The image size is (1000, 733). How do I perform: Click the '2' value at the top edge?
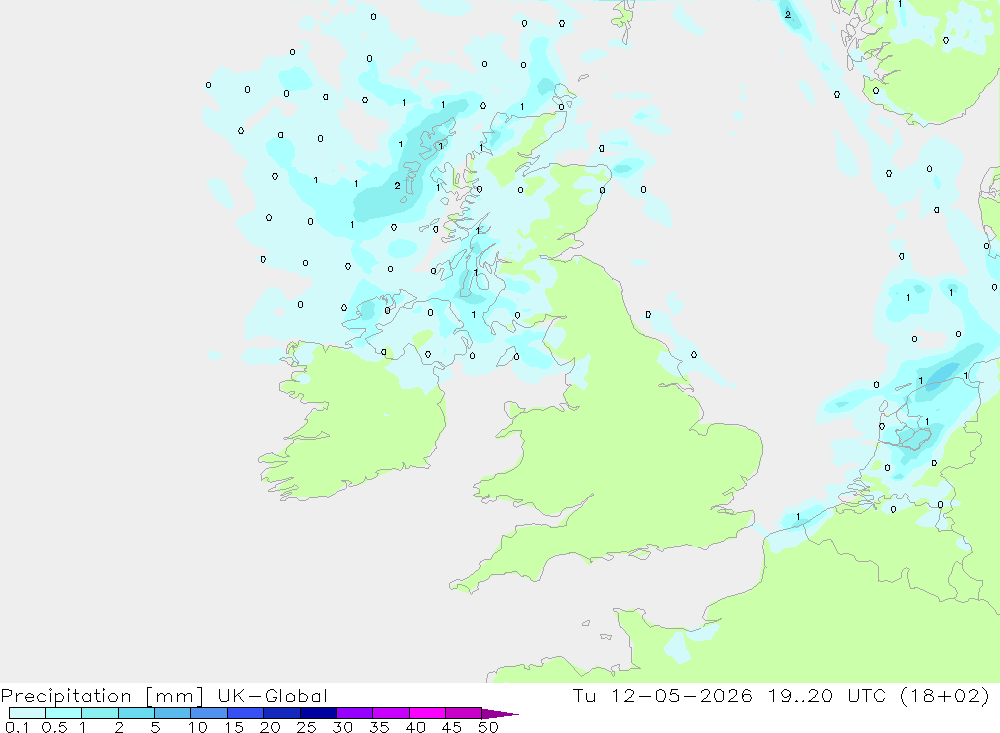[788, 14]
